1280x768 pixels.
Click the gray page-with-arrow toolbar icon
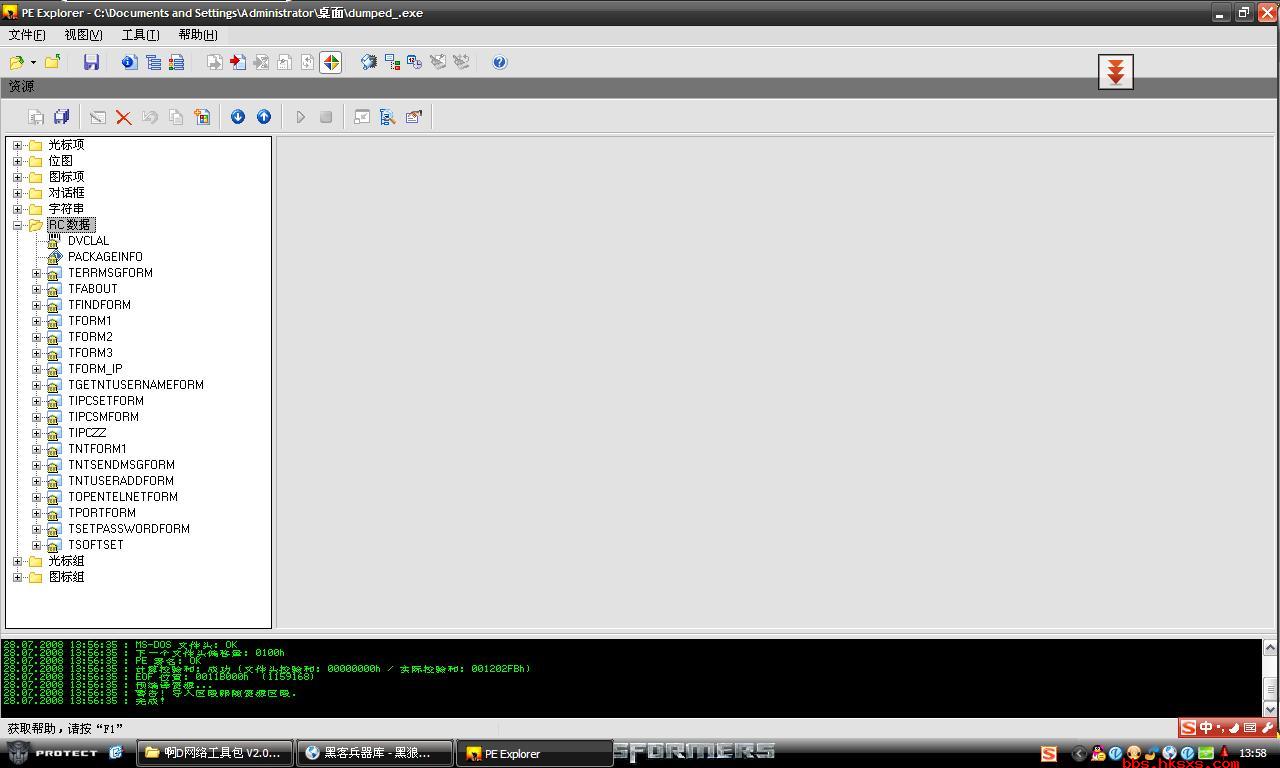click(215, 62)
